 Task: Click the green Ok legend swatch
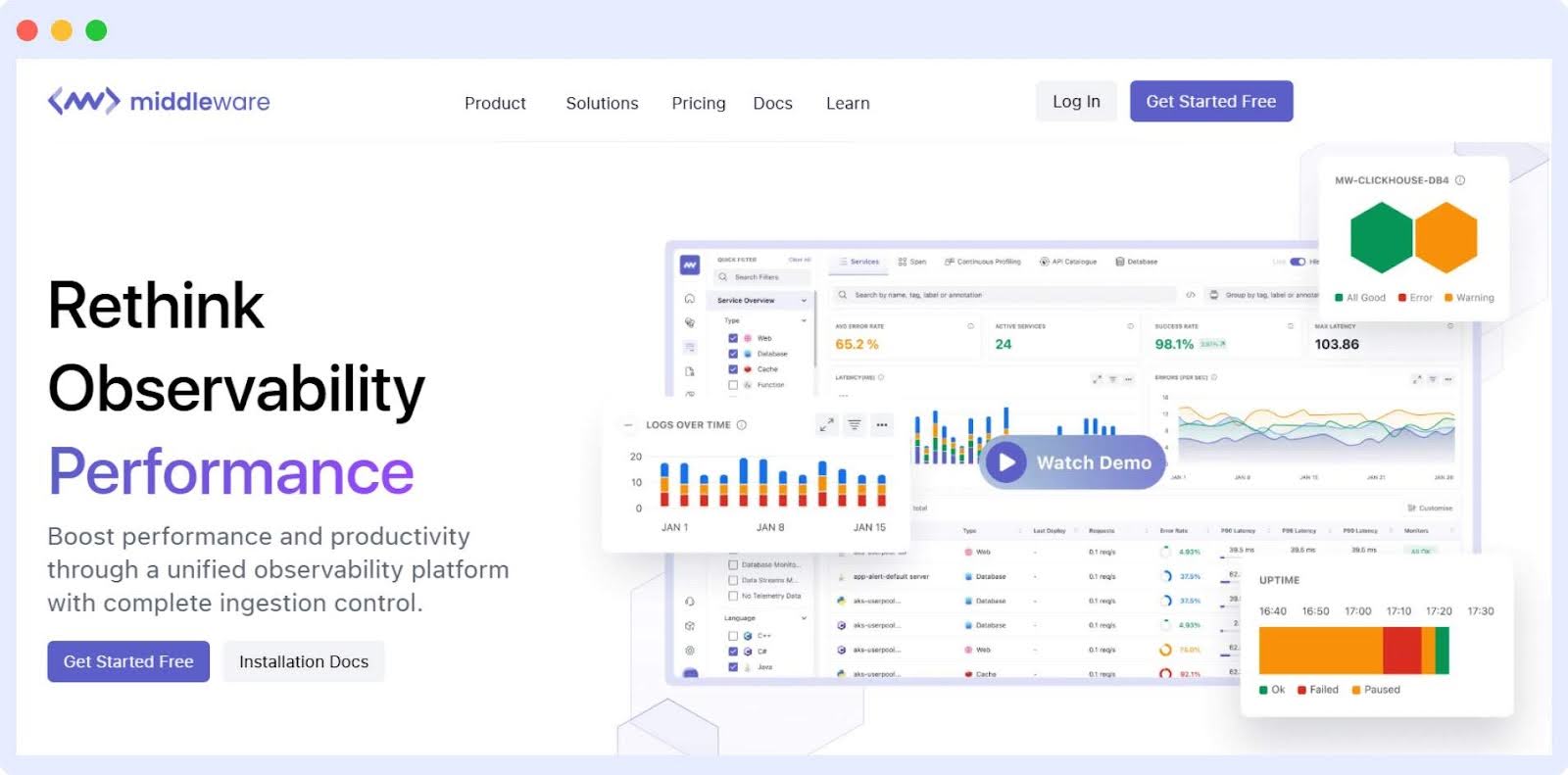[x=1263, y=690]
